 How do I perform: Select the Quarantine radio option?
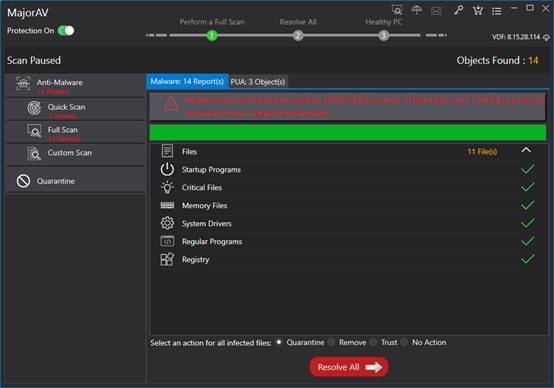[279, 342]
